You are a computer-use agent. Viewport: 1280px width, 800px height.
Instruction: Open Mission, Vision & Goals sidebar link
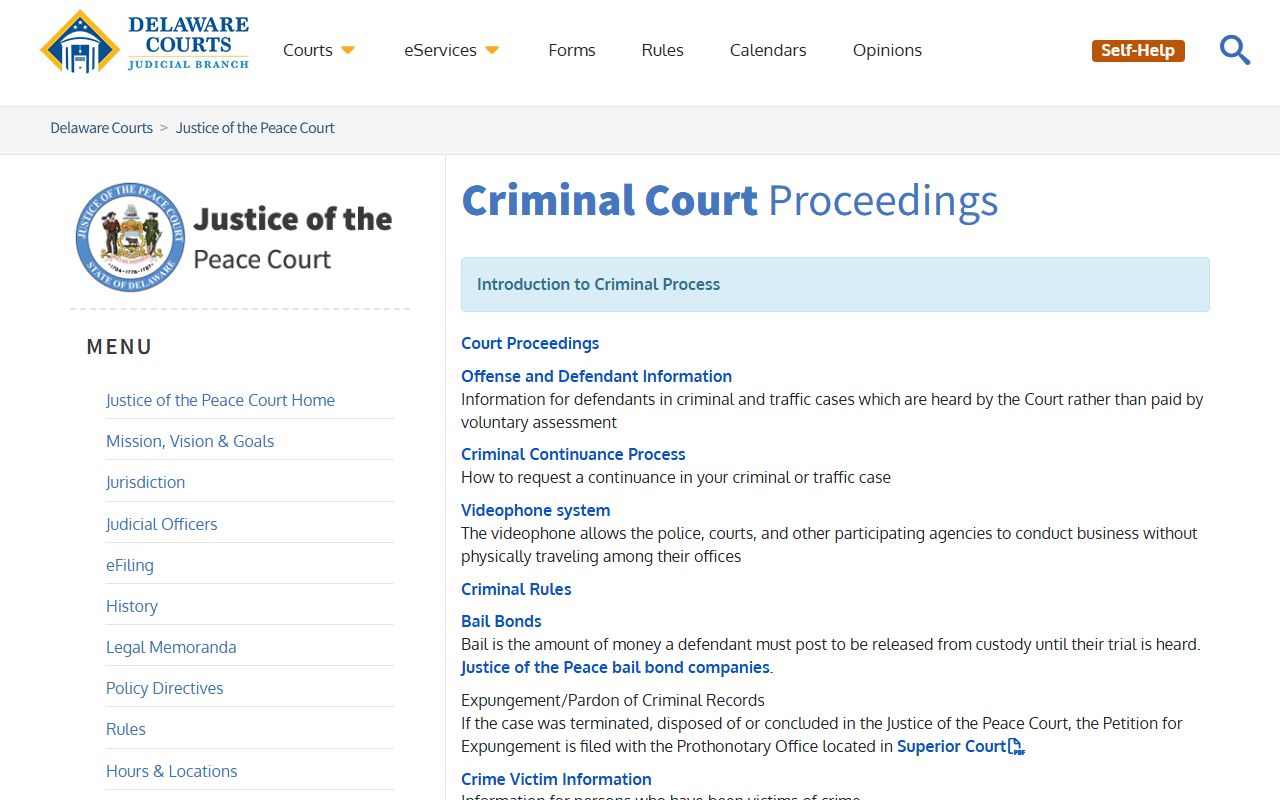[190, 441]
